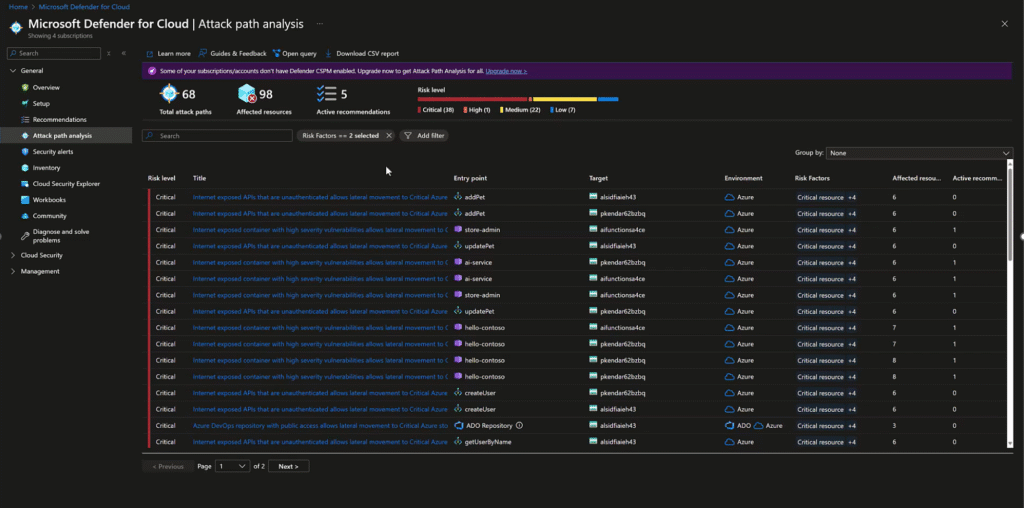Viewport: 1024px width, 508px height.
Task: Click the yellow Medium segment of risk bar
Action: pyautogui.click(x=564, y=99)
